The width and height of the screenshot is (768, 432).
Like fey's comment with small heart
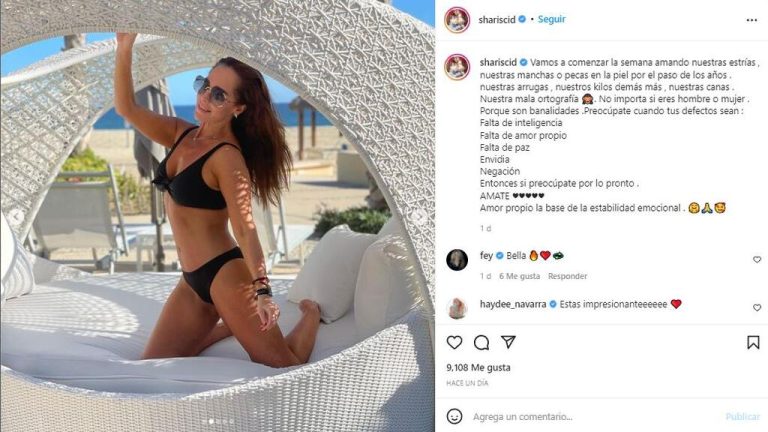point(757,260)
